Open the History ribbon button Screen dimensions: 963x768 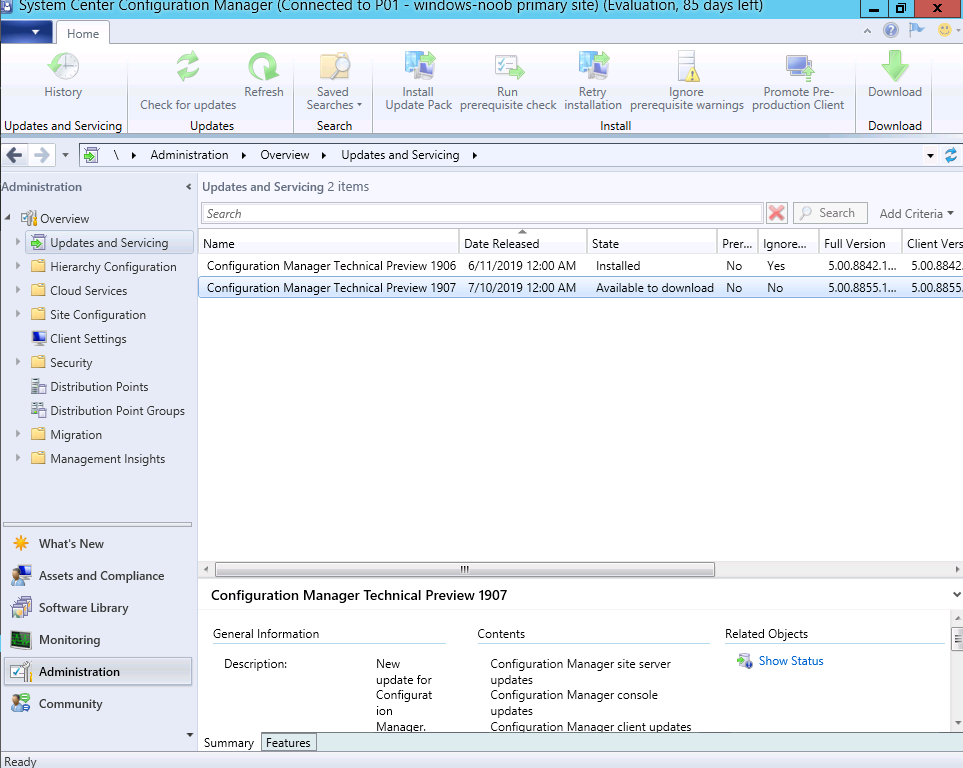[63, 75]
